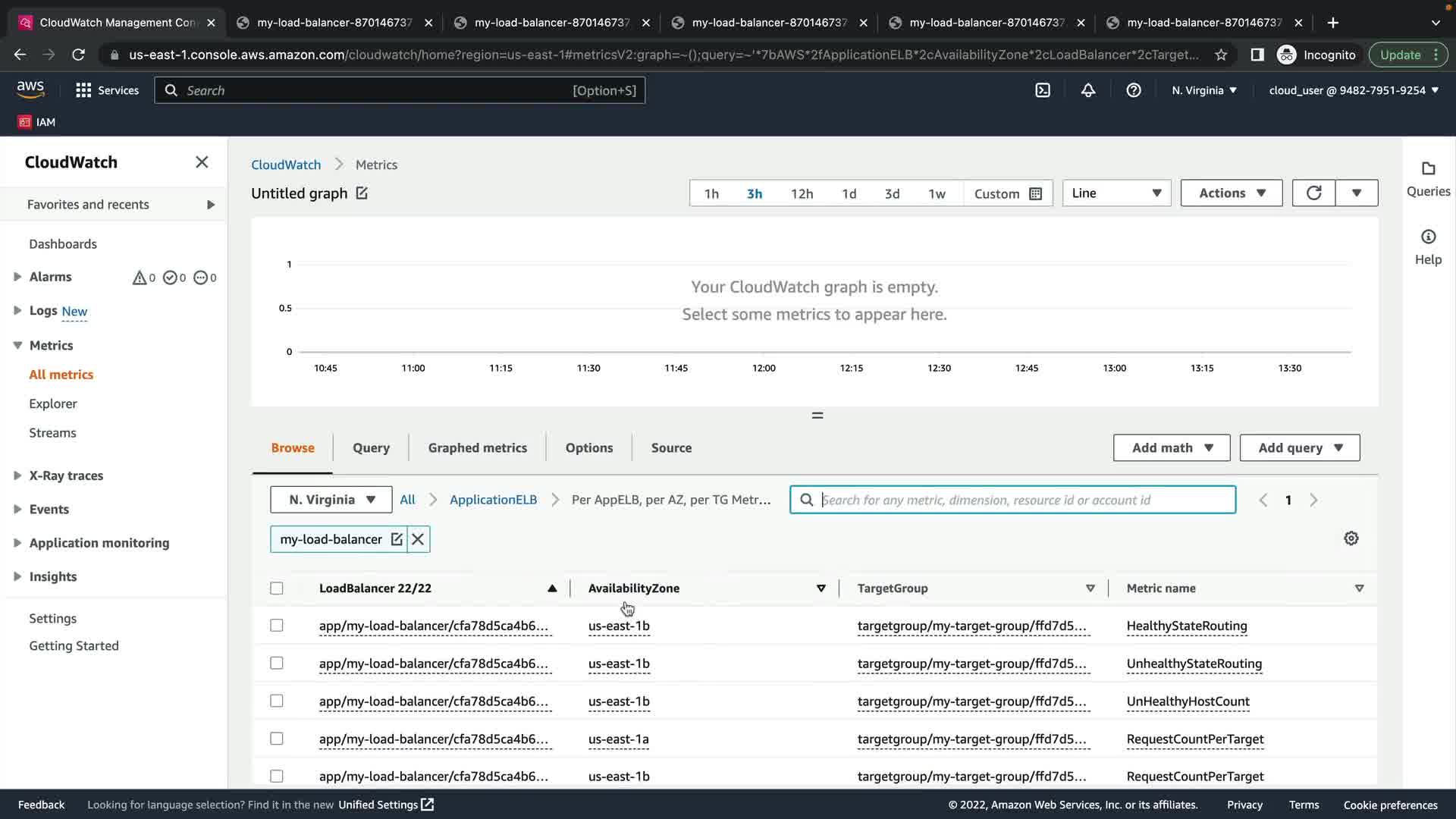Screen dimensions: 1456x819
Task: Click the metrics table settings gear icon
Action: (1351, 538)
